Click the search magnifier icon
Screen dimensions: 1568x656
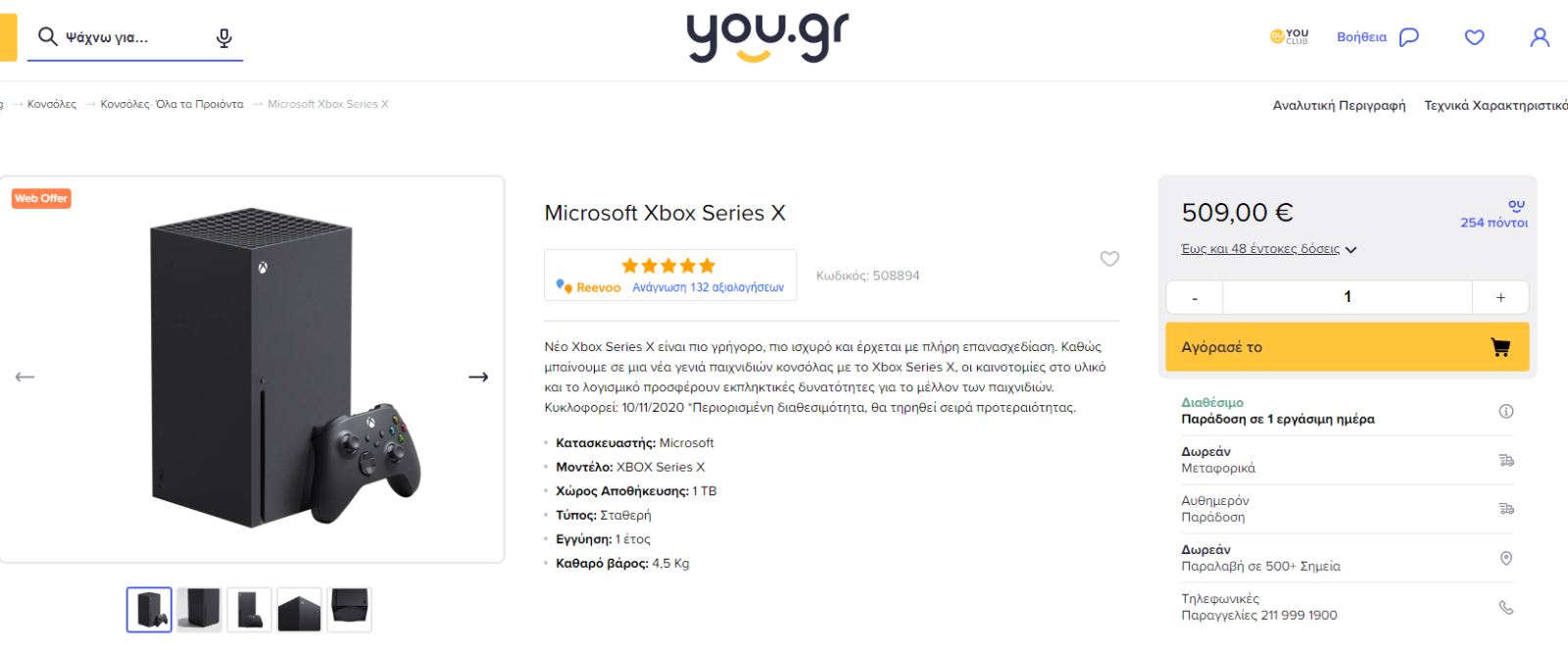tap(47, 36)
